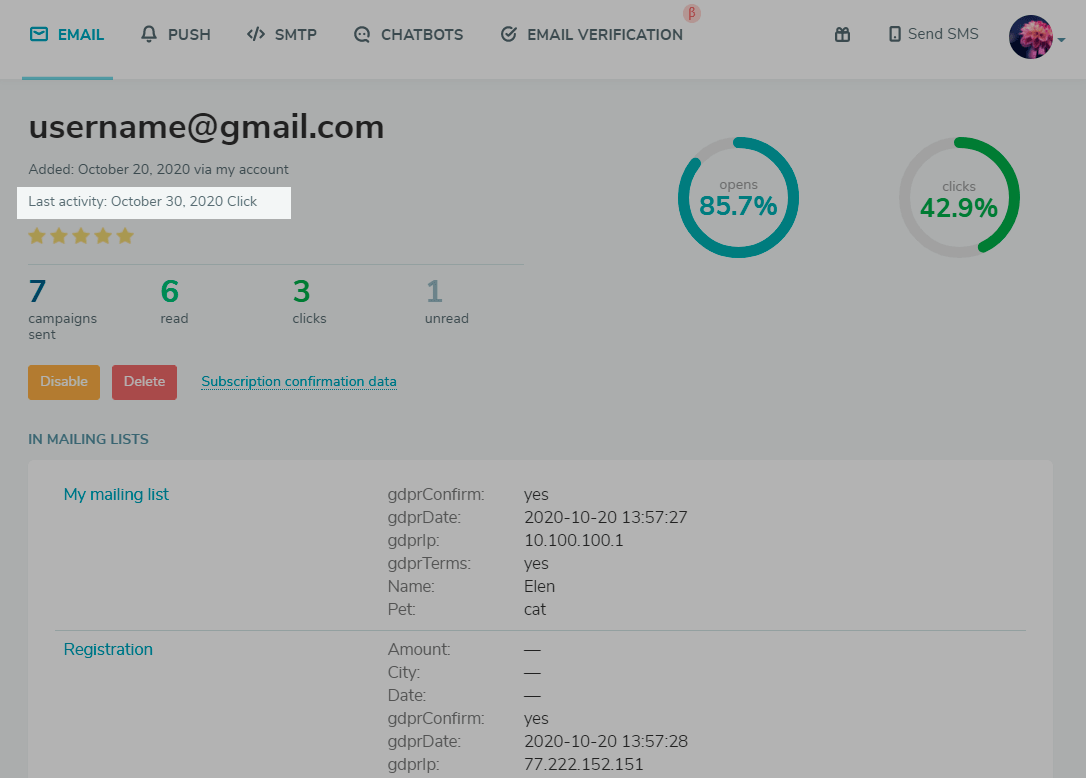Expand the account dropdown arrow
The image size is (1086, 778).
coord(1062,40)
